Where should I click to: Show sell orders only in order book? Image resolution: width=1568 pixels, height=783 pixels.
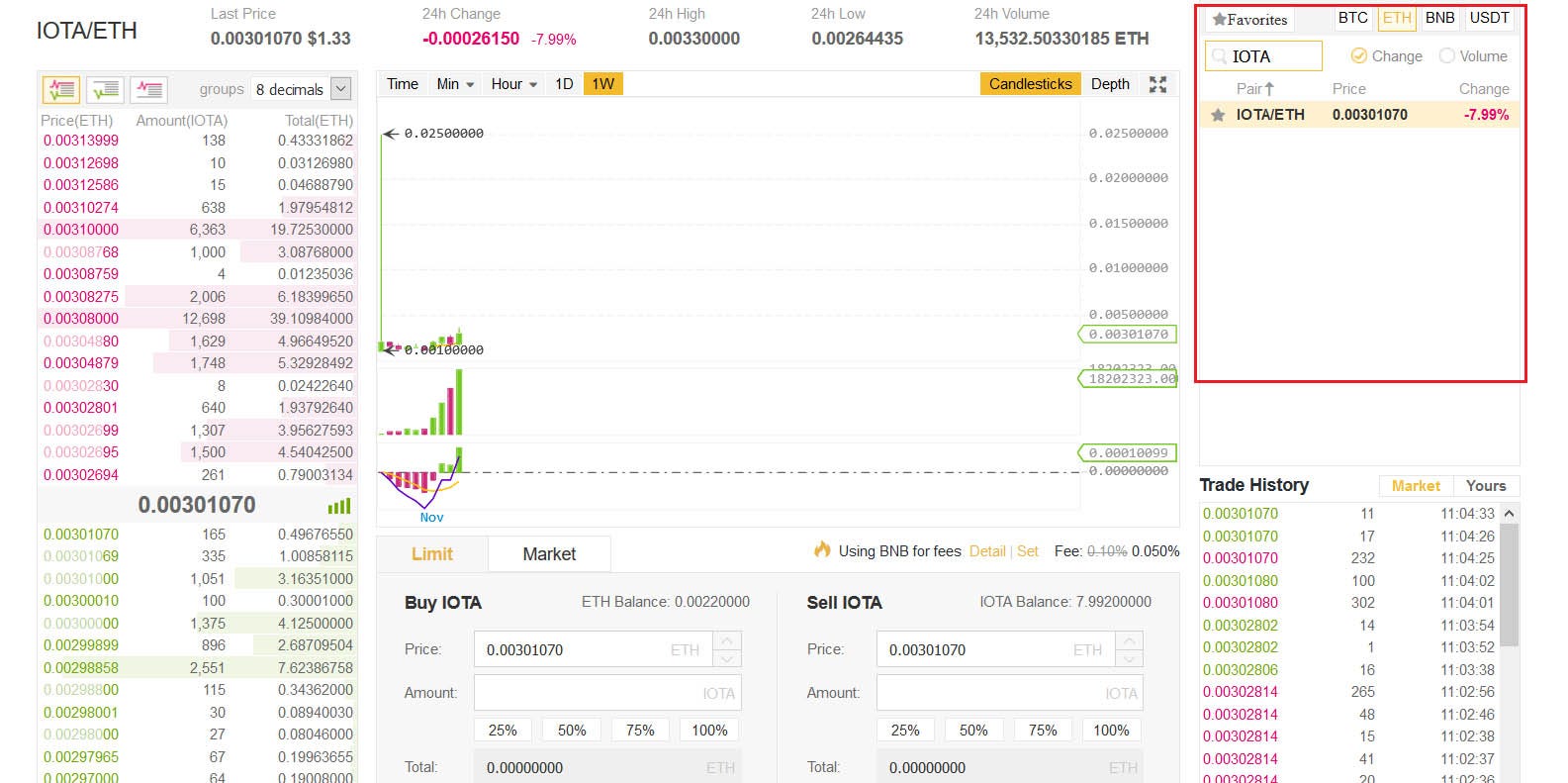tap(149, 89)
